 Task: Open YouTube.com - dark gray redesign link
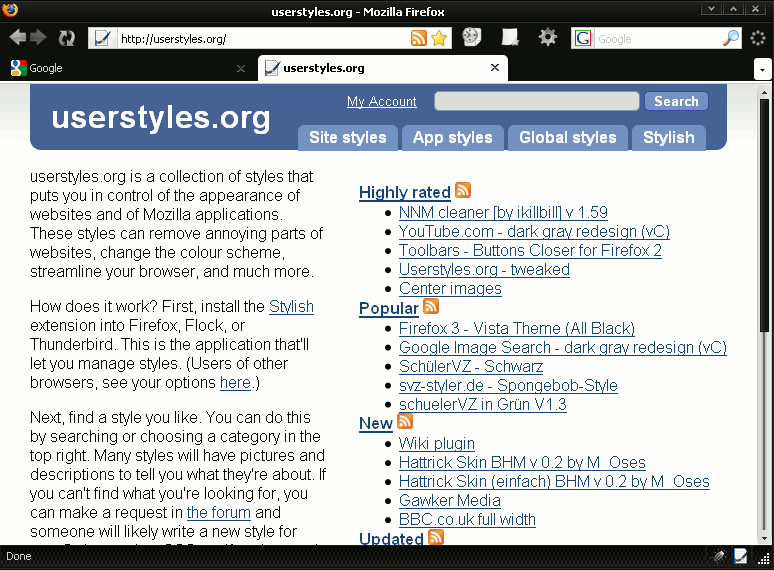pos(534,231)
